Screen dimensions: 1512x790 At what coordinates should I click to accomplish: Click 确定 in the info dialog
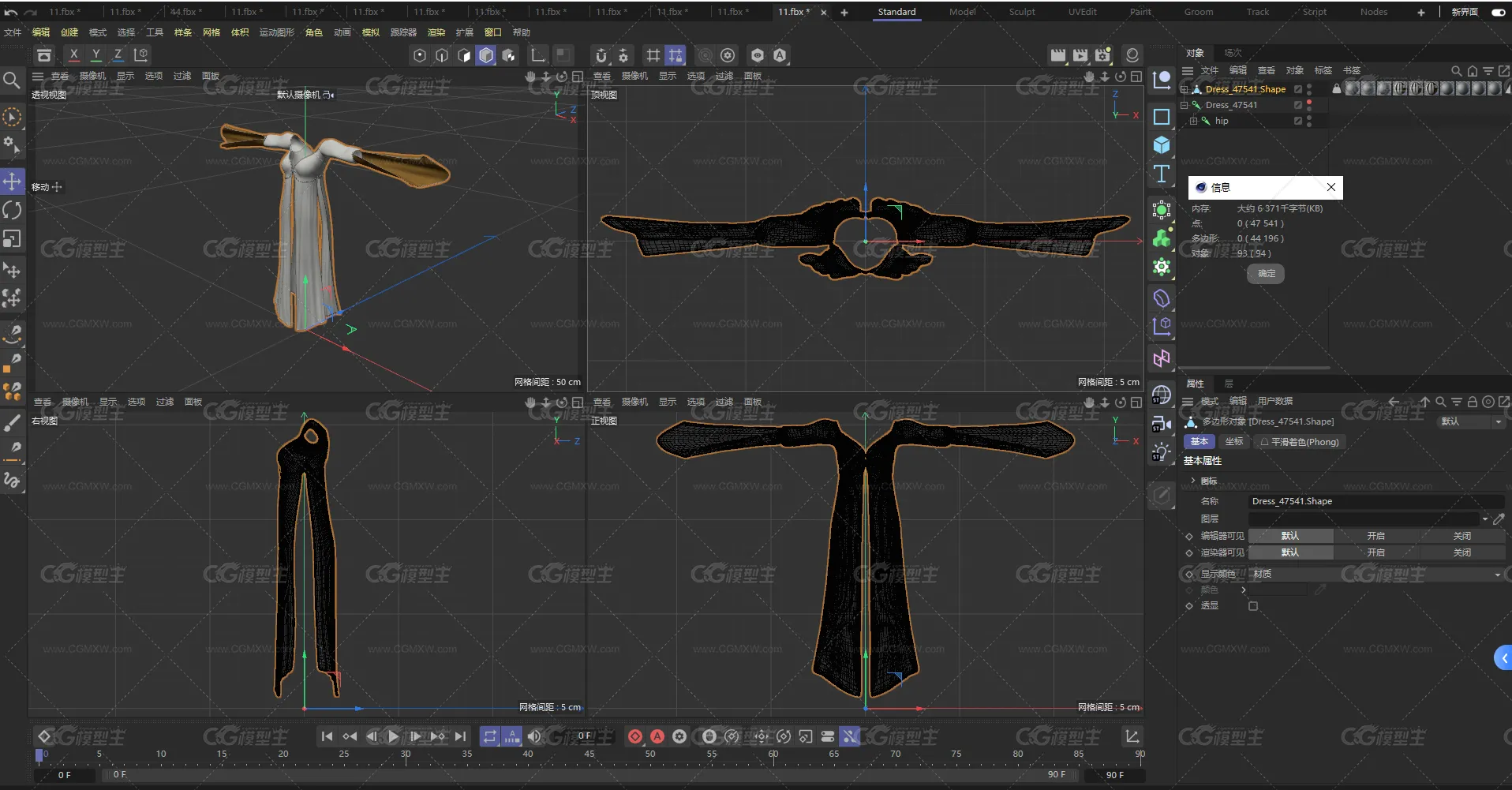[x=1266, y=274]
